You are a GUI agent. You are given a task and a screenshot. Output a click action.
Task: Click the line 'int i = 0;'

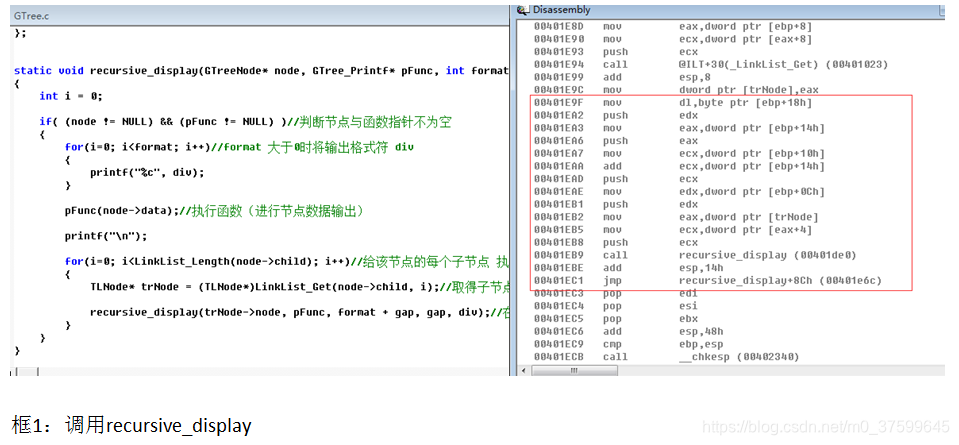71,96
